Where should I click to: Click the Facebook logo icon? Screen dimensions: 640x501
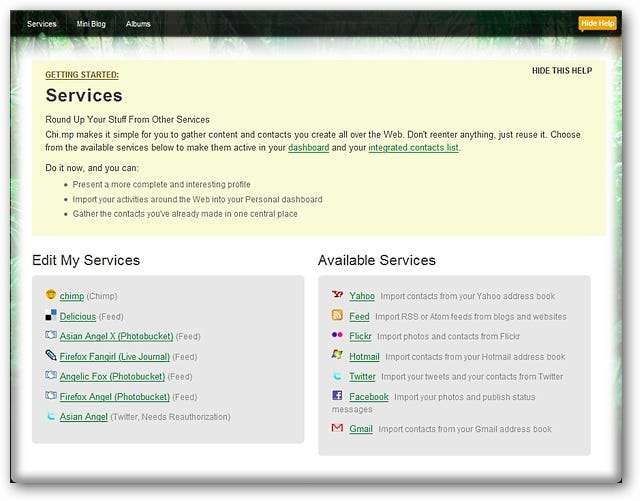click(x=337, y=395)
